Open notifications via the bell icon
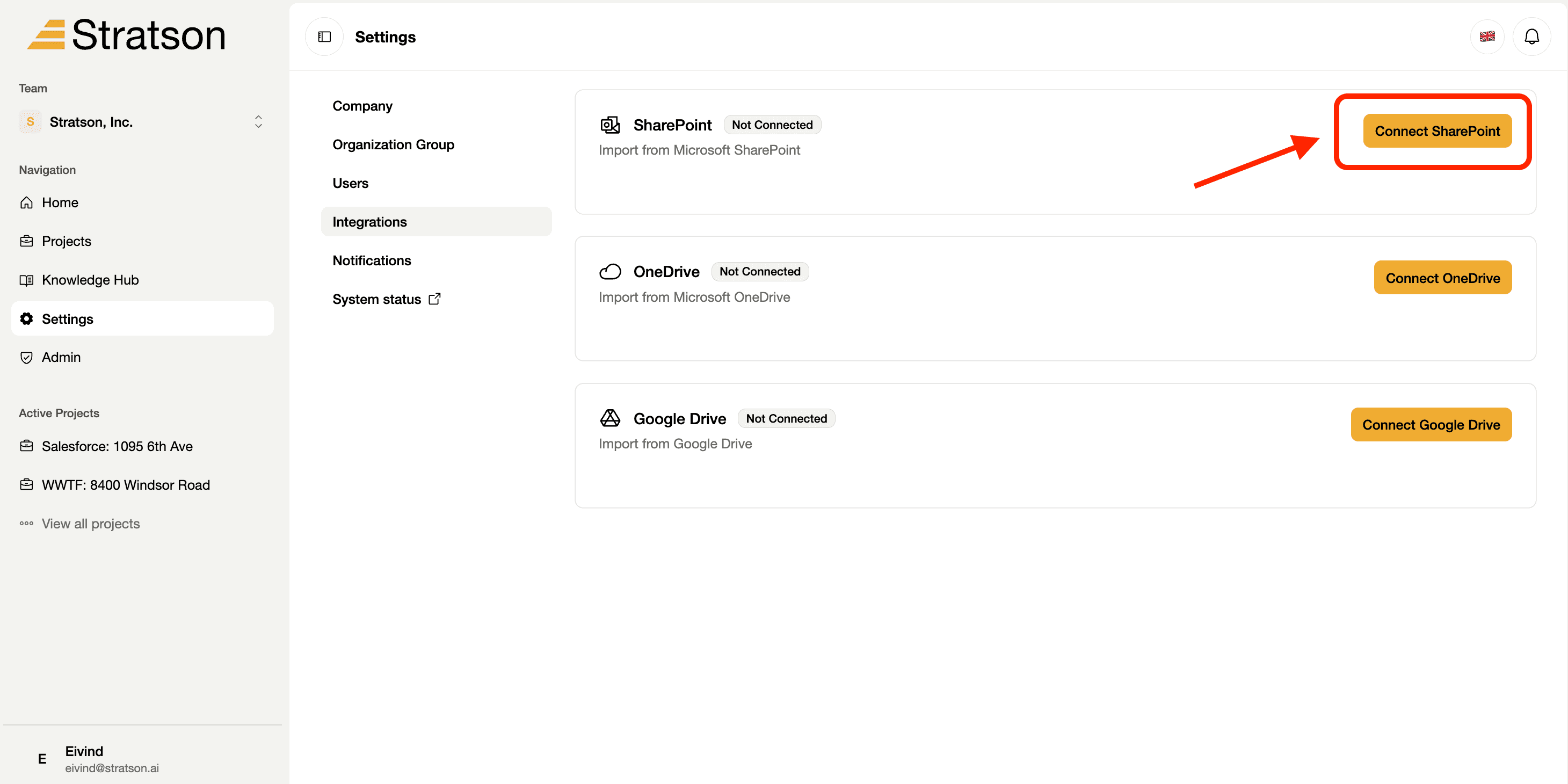 [1531, 37]
